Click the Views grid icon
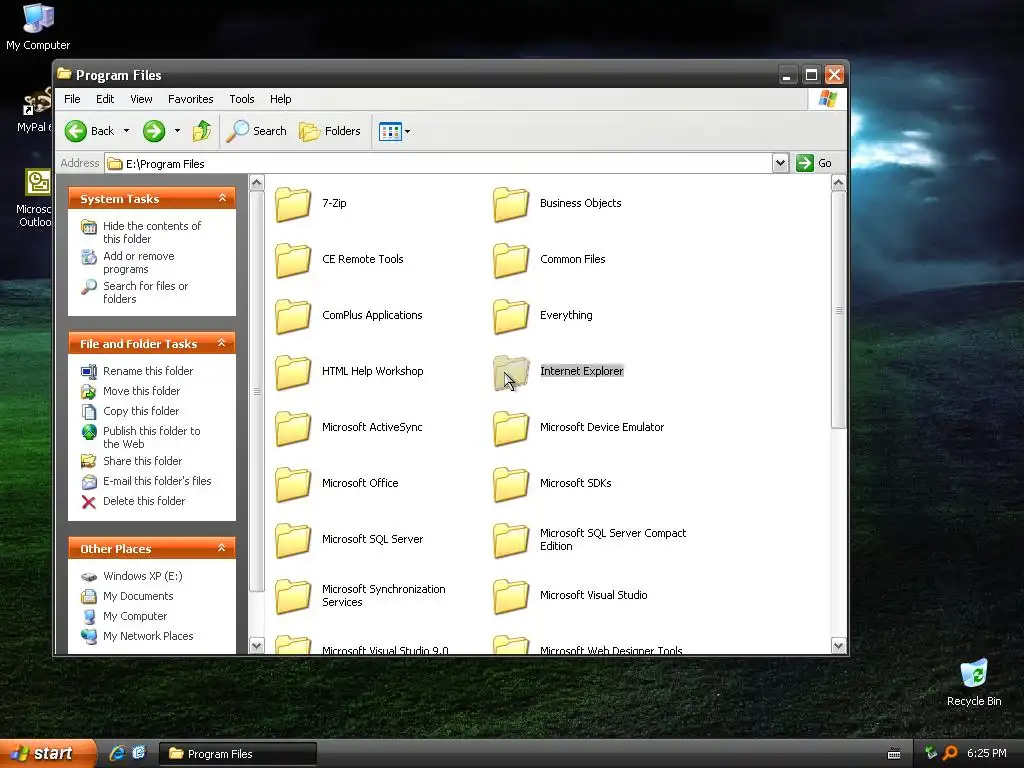This screenshot has width=1024, height=768. [x=390, y=131]
